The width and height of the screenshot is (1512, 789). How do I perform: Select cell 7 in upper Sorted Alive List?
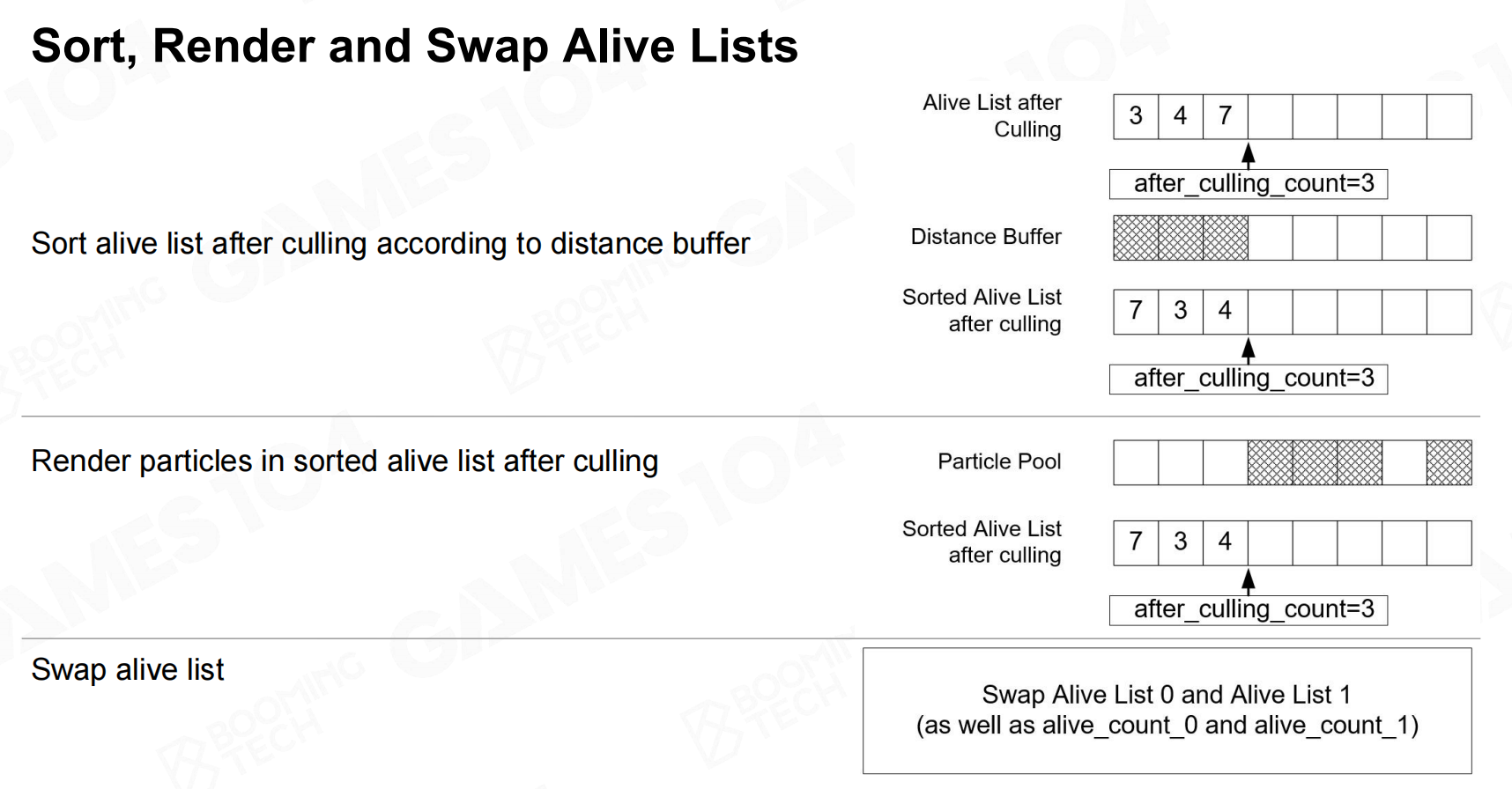click(x=1136, y=312)
